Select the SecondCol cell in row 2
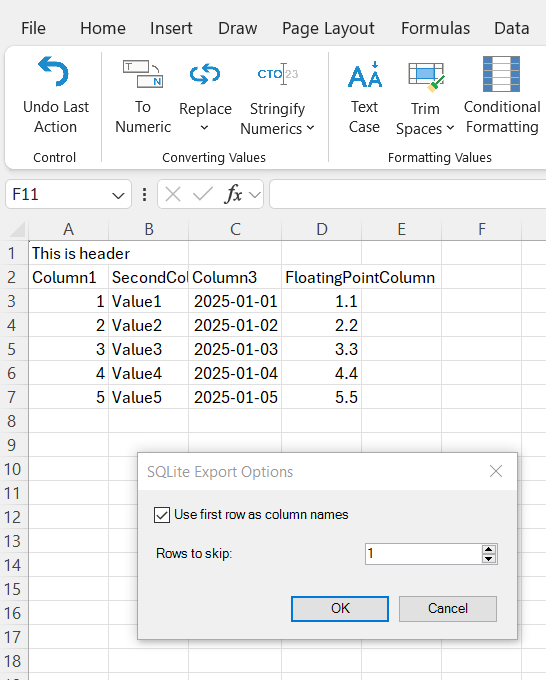This screenshot has width=546, height=680. coord(148,278)
